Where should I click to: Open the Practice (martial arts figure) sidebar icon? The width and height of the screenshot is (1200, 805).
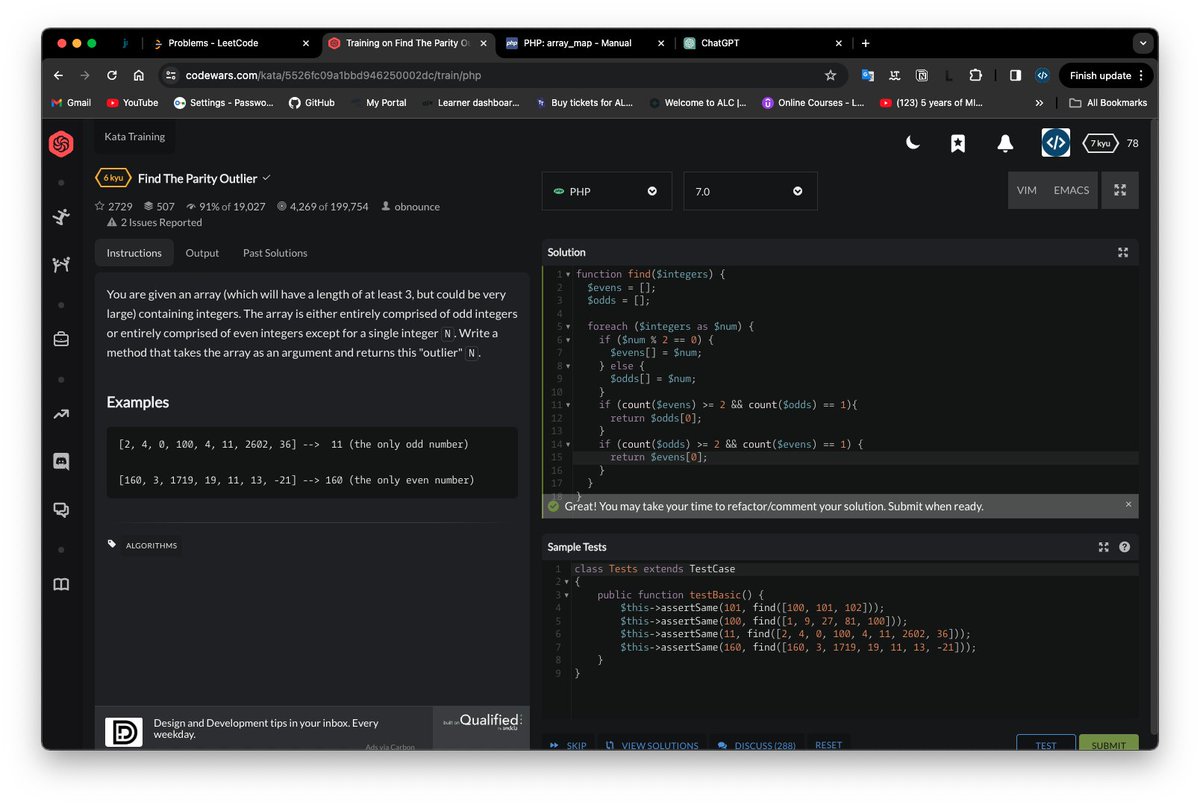tap(61, 216)
